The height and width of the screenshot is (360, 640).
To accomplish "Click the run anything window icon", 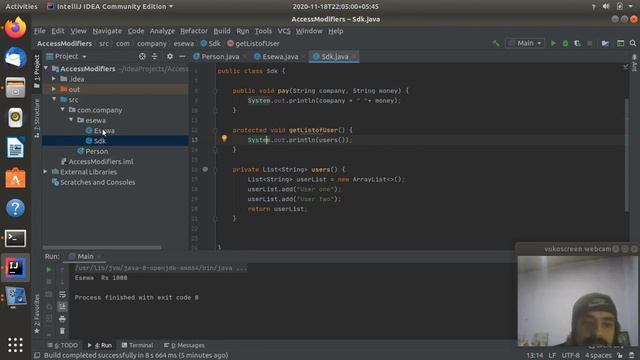I will [x=620, y=43].
